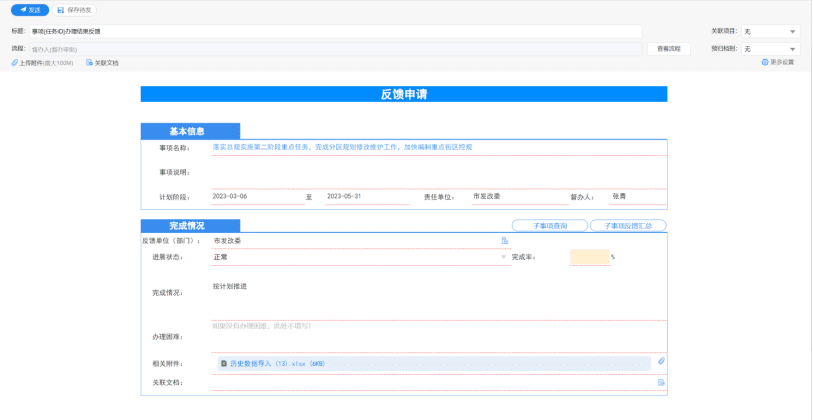Click the 保存待发 save button
The height and width of the screenshot is (420, 813).
[74, 10]
